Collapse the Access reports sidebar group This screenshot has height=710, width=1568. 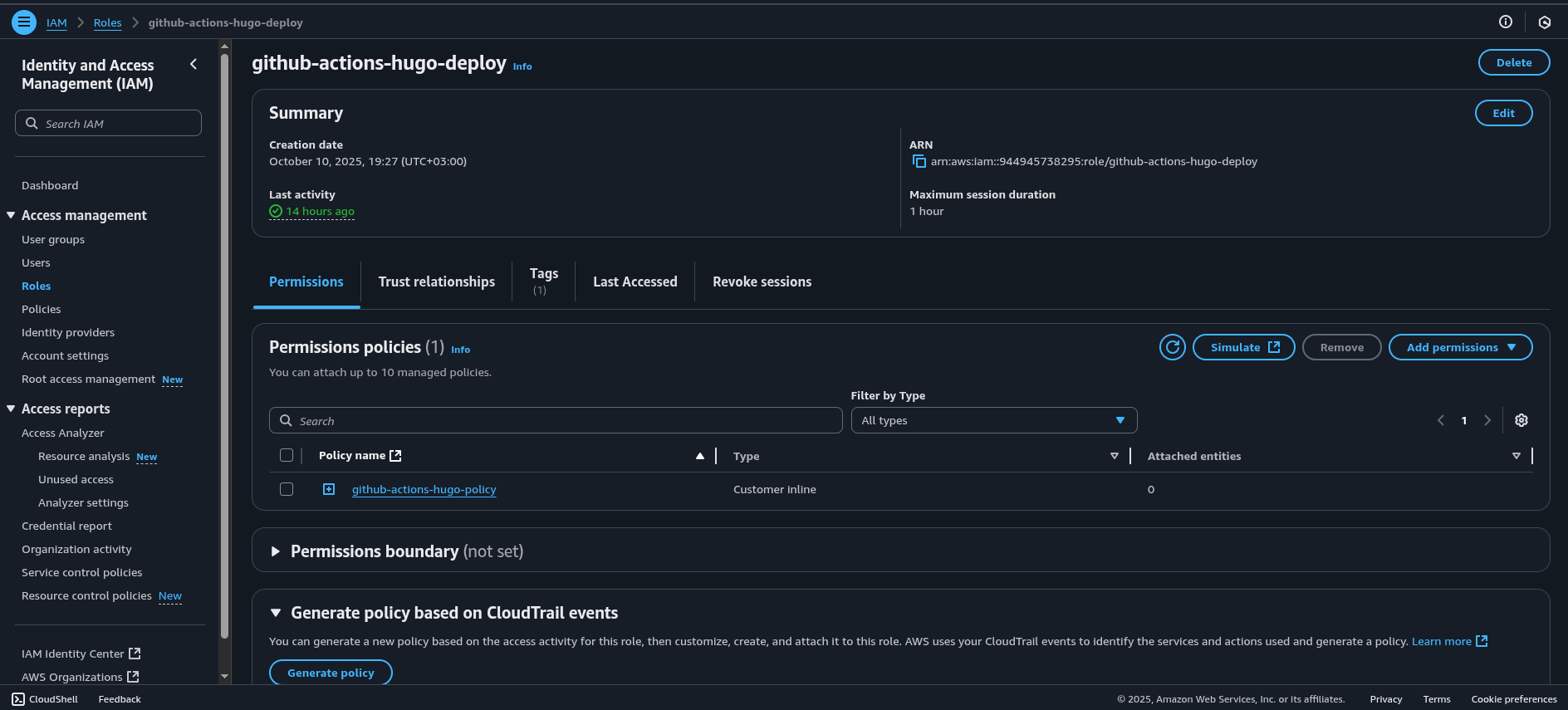(x=11, y=409)
